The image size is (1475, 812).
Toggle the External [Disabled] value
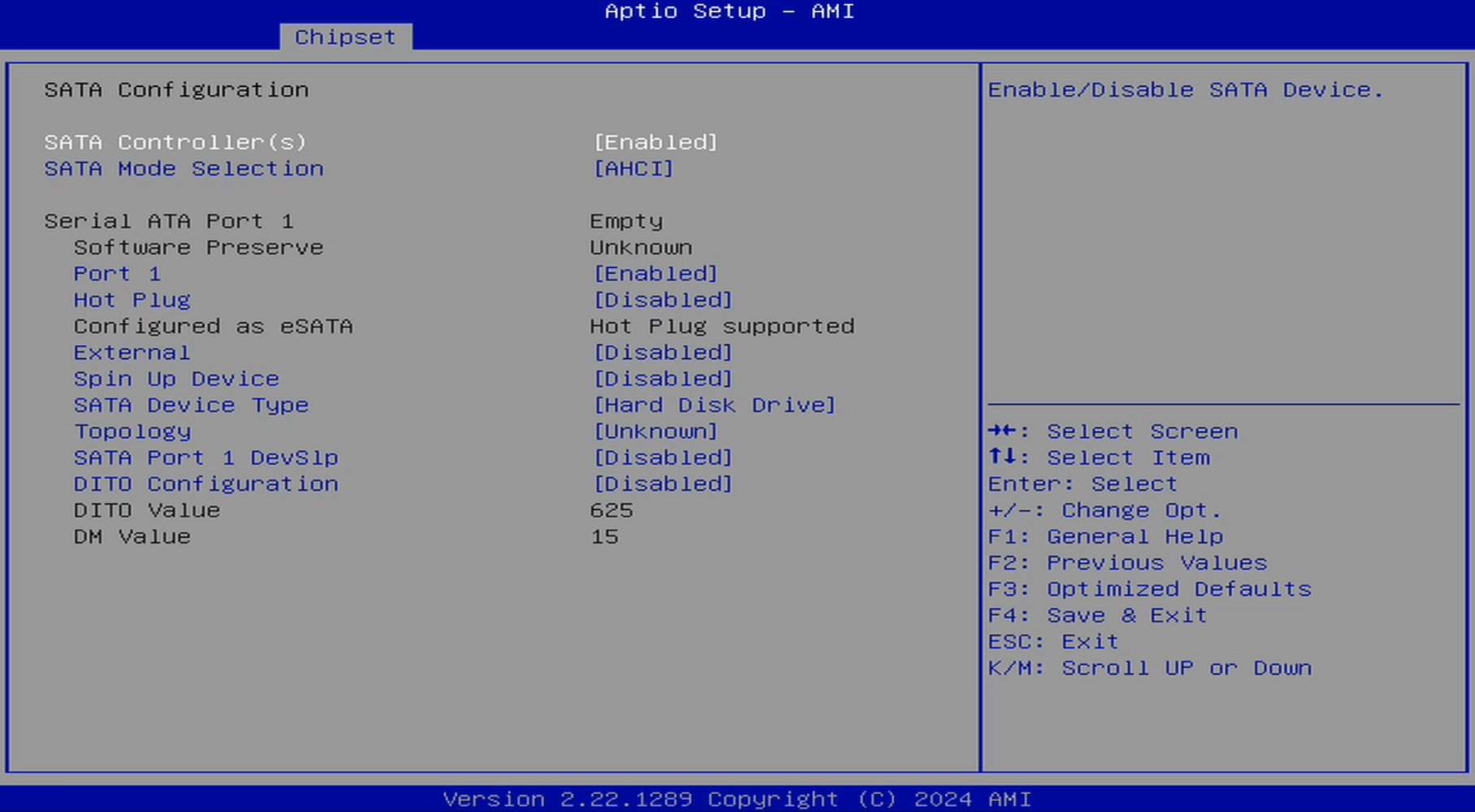click(663, 352)
